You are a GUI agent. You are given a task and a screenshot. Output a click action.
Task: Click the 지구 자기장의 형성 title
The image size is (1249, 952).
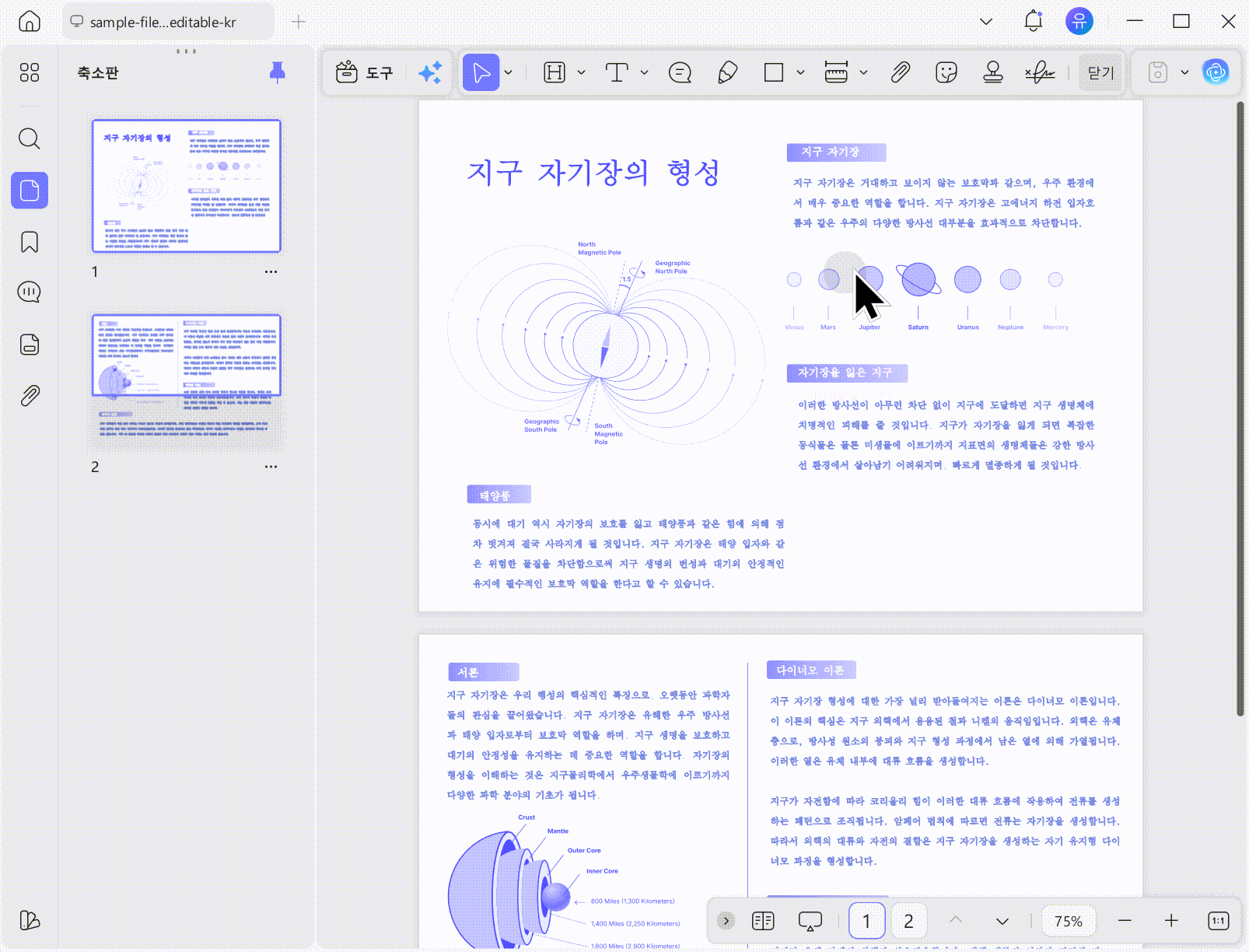594,172
